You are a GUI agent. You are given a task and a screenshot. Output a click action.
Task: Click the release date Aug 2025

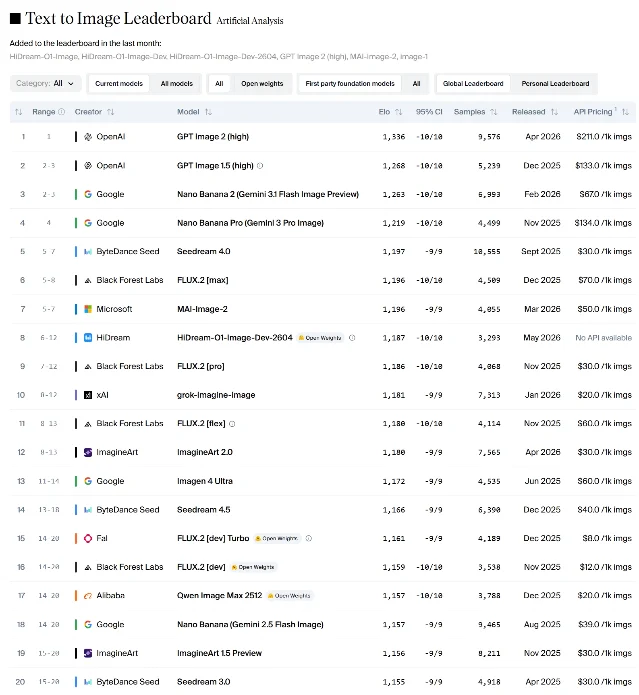(542, 625)
